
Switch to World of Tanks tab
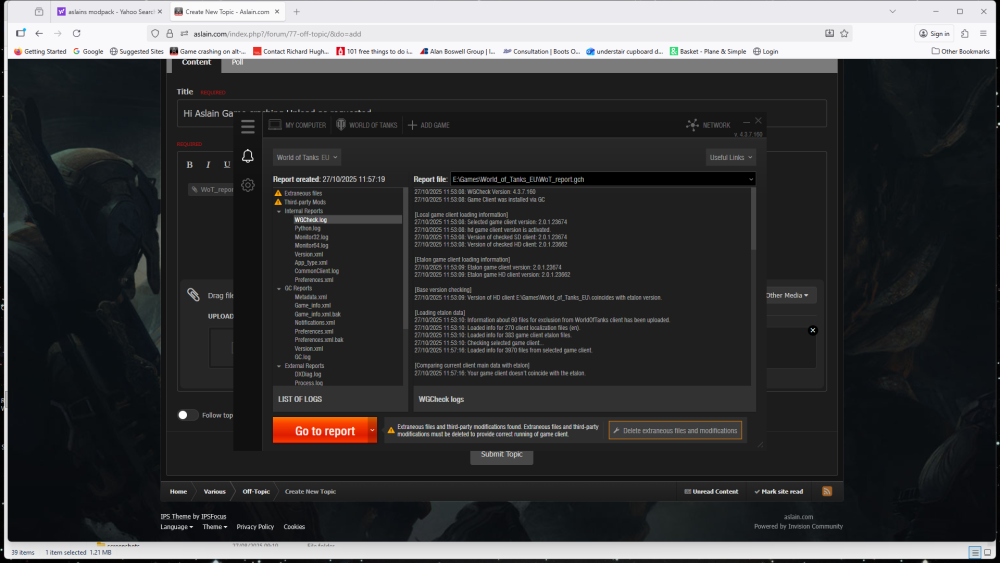(367, 125)
